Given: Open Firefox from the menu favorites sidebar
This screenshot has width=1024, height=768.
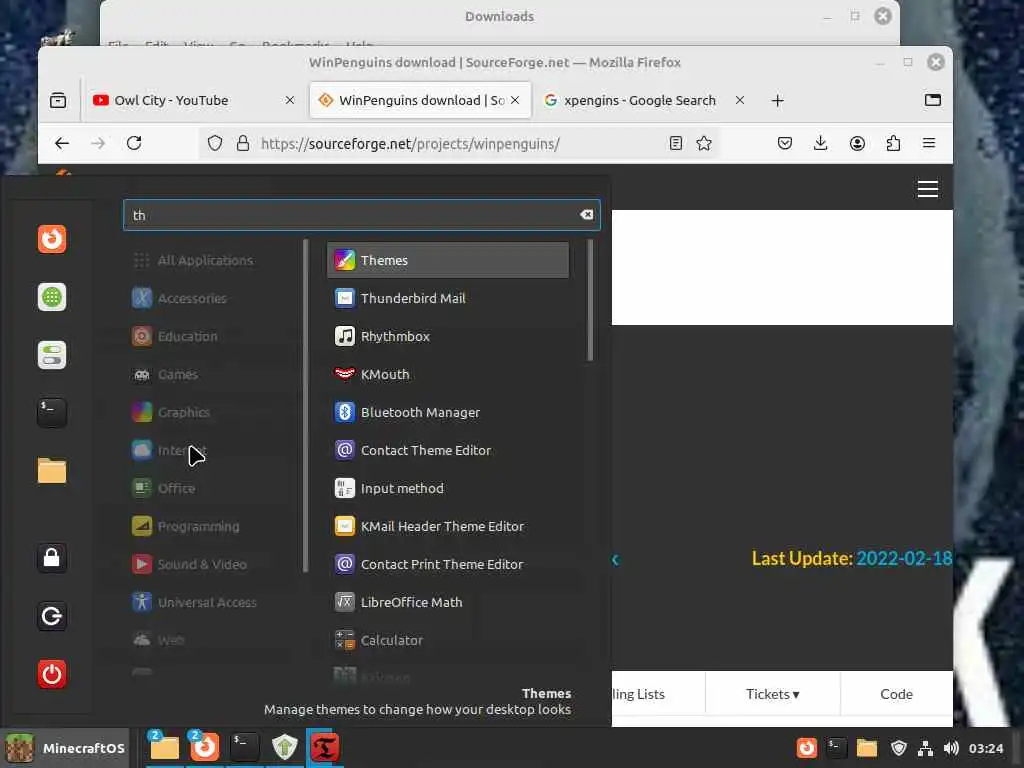Looking at the screenshot, I should (52, 239).
